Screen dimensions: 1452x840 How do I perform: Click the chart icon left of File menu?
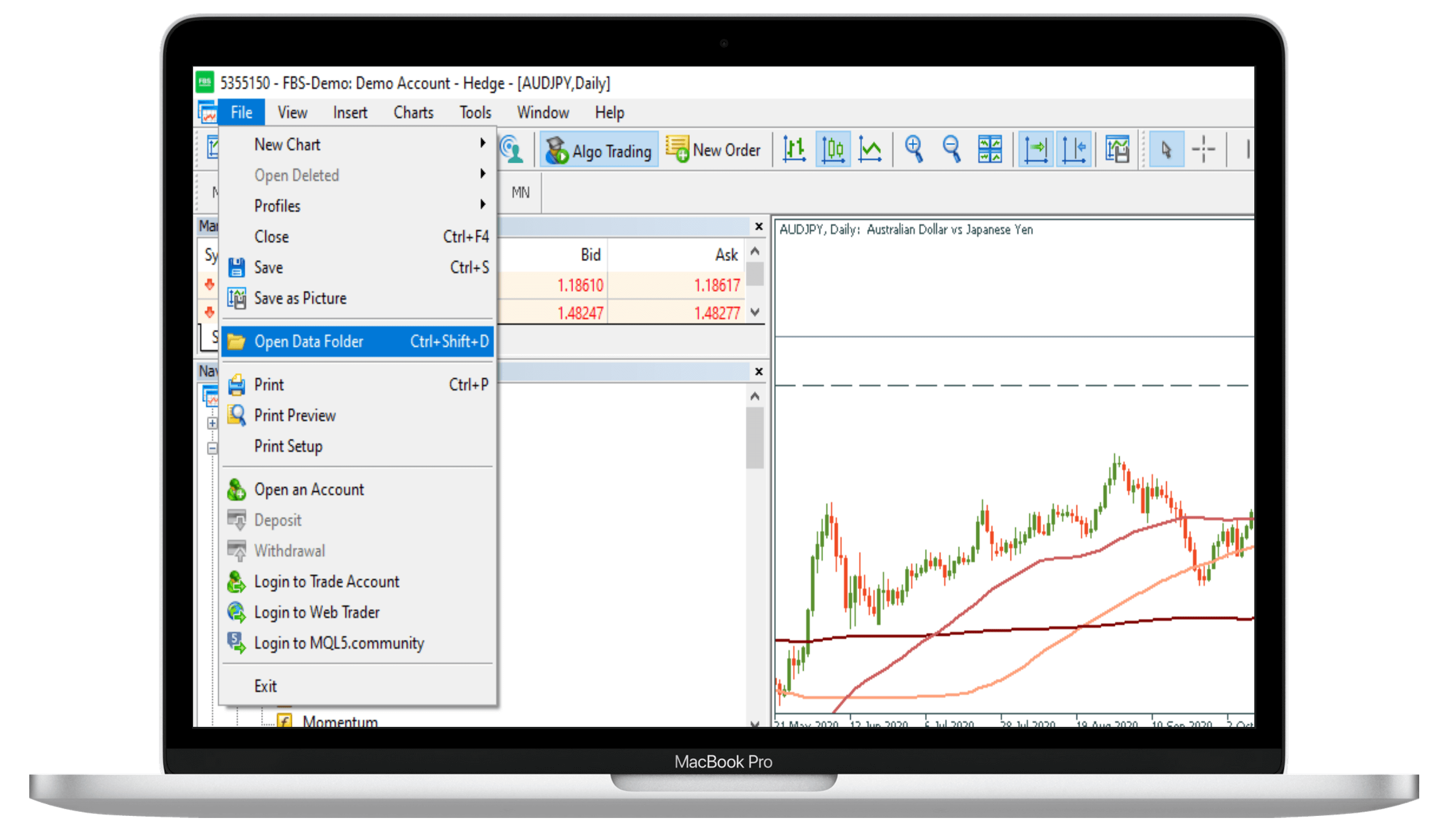click(207, 112)
